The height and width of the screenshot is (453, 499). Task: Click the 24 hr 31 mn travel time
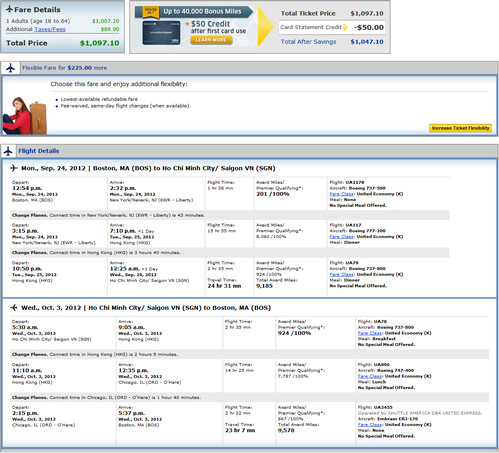coord(224,286)
